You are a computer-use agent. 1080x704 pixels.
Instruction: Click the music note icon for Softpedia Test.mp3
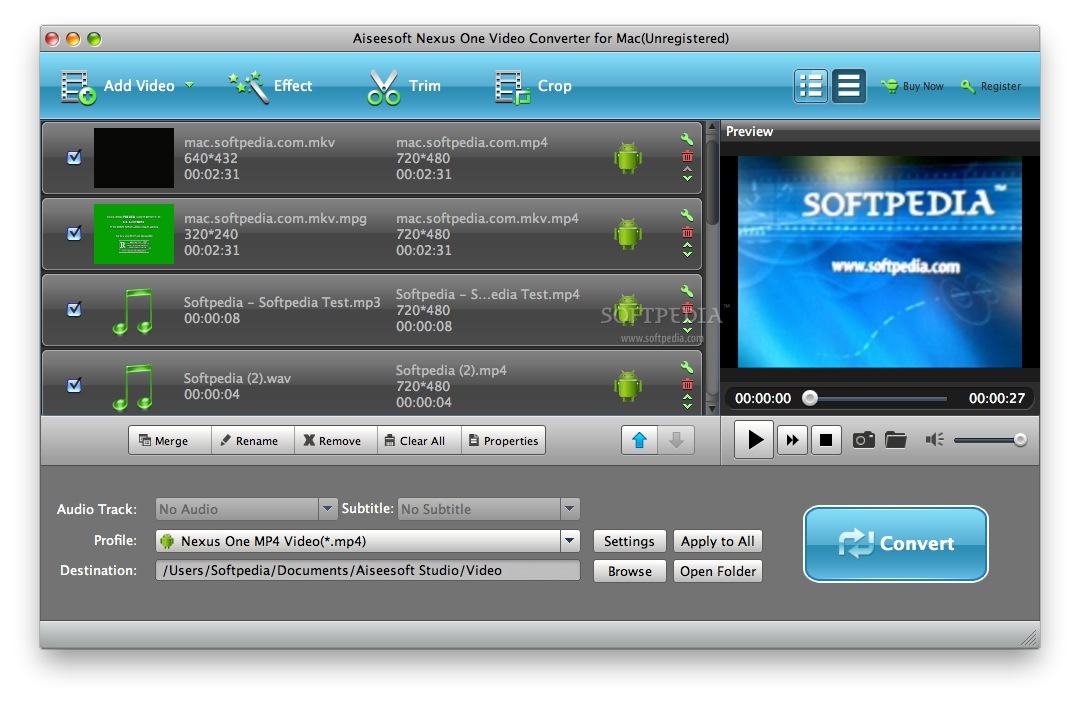tap(133, 311)
